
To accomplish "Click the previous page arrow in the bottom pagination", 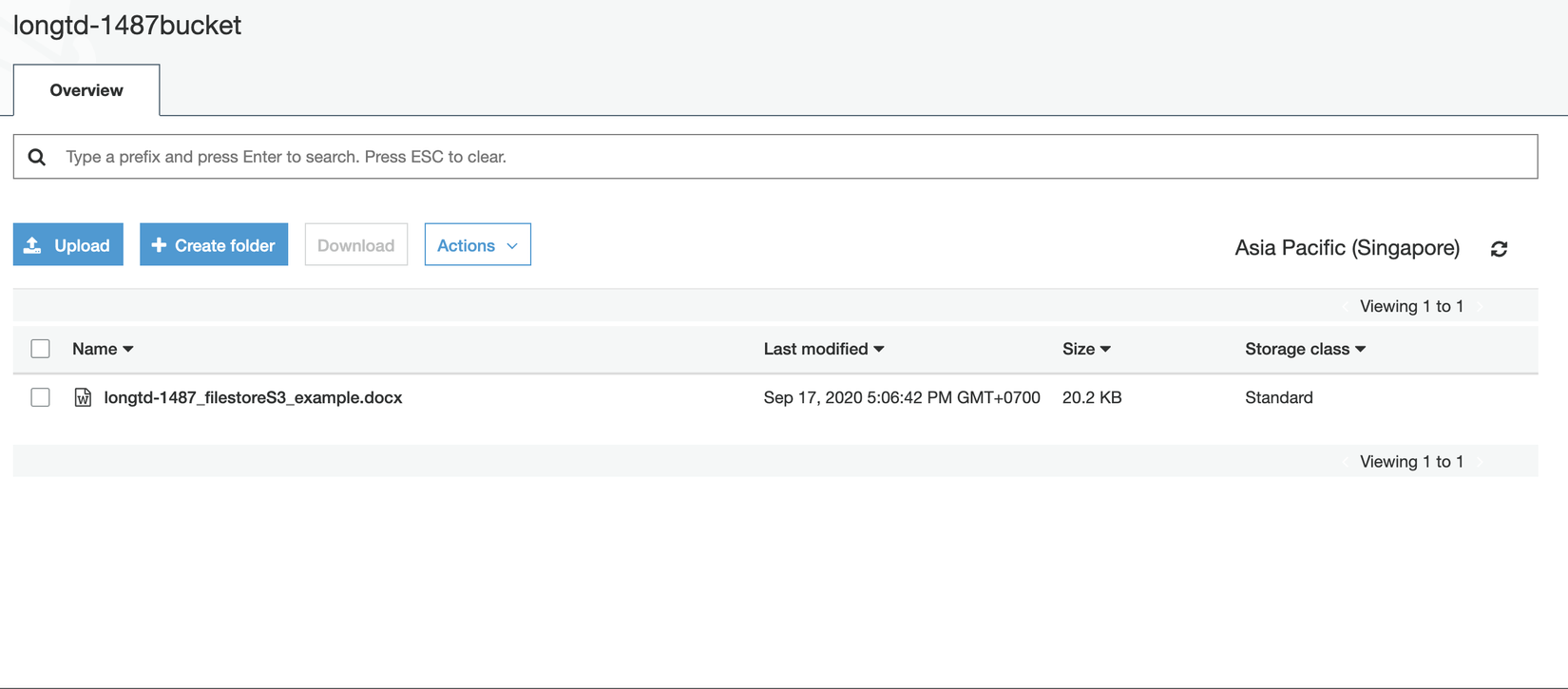I will [1346, 462].
